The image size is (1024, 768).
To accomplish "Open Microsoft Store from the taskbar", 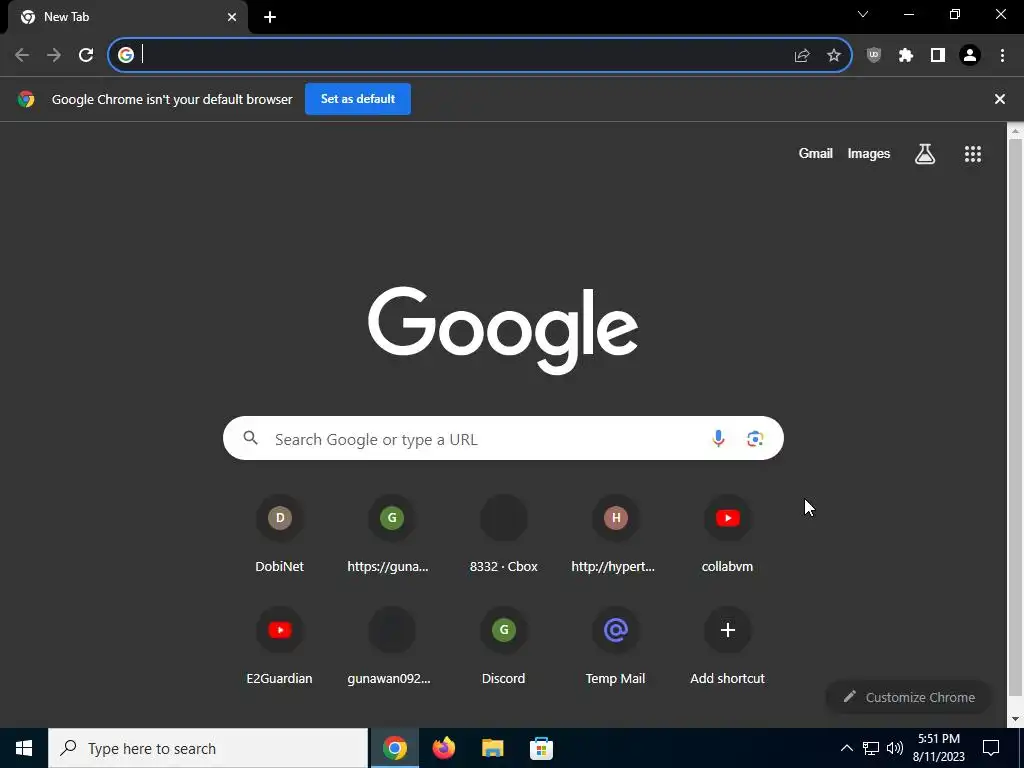I will 541,748.
